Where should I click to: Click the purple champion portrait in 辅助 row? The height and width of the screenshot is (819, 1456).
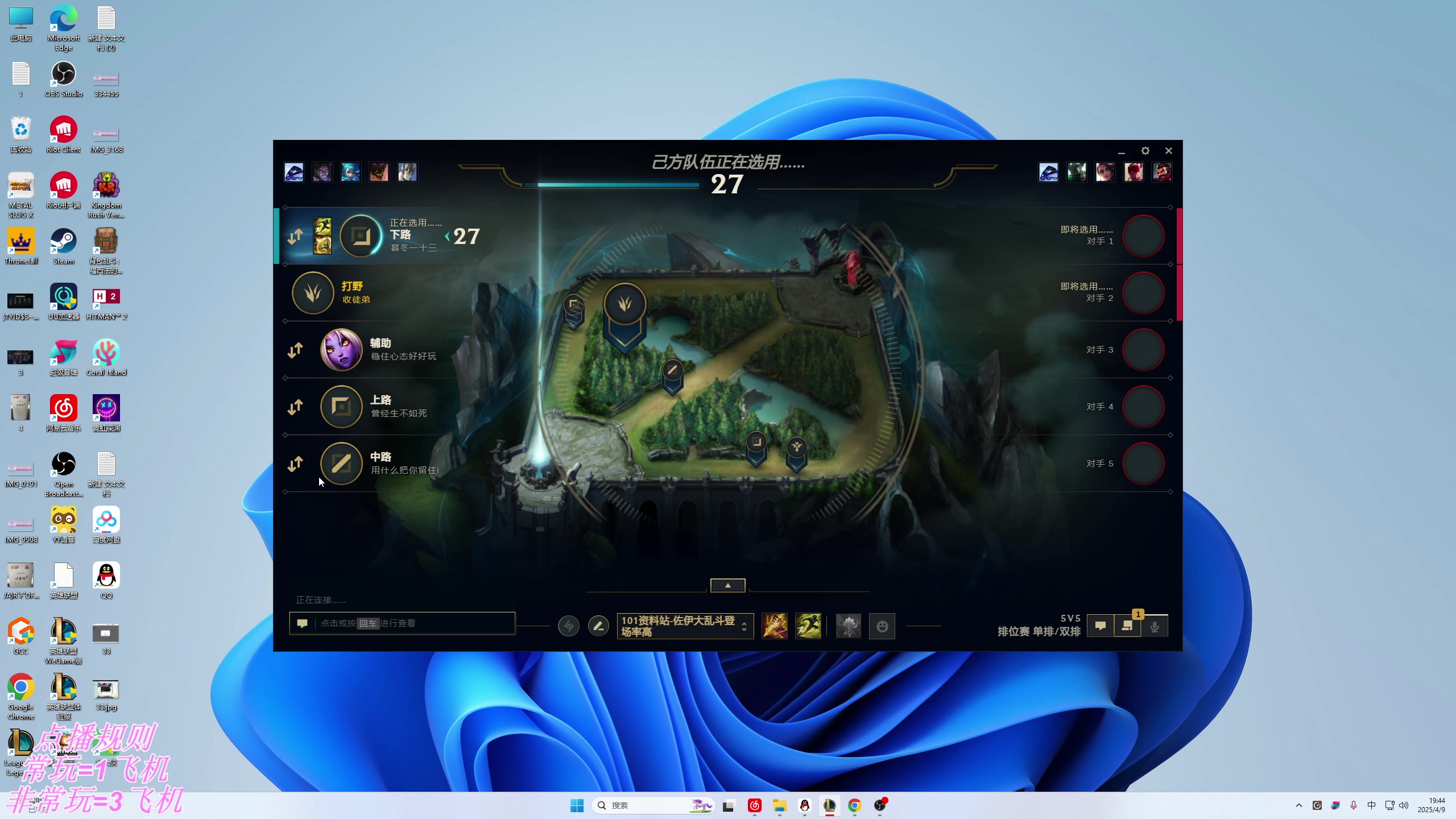point(341,350)
